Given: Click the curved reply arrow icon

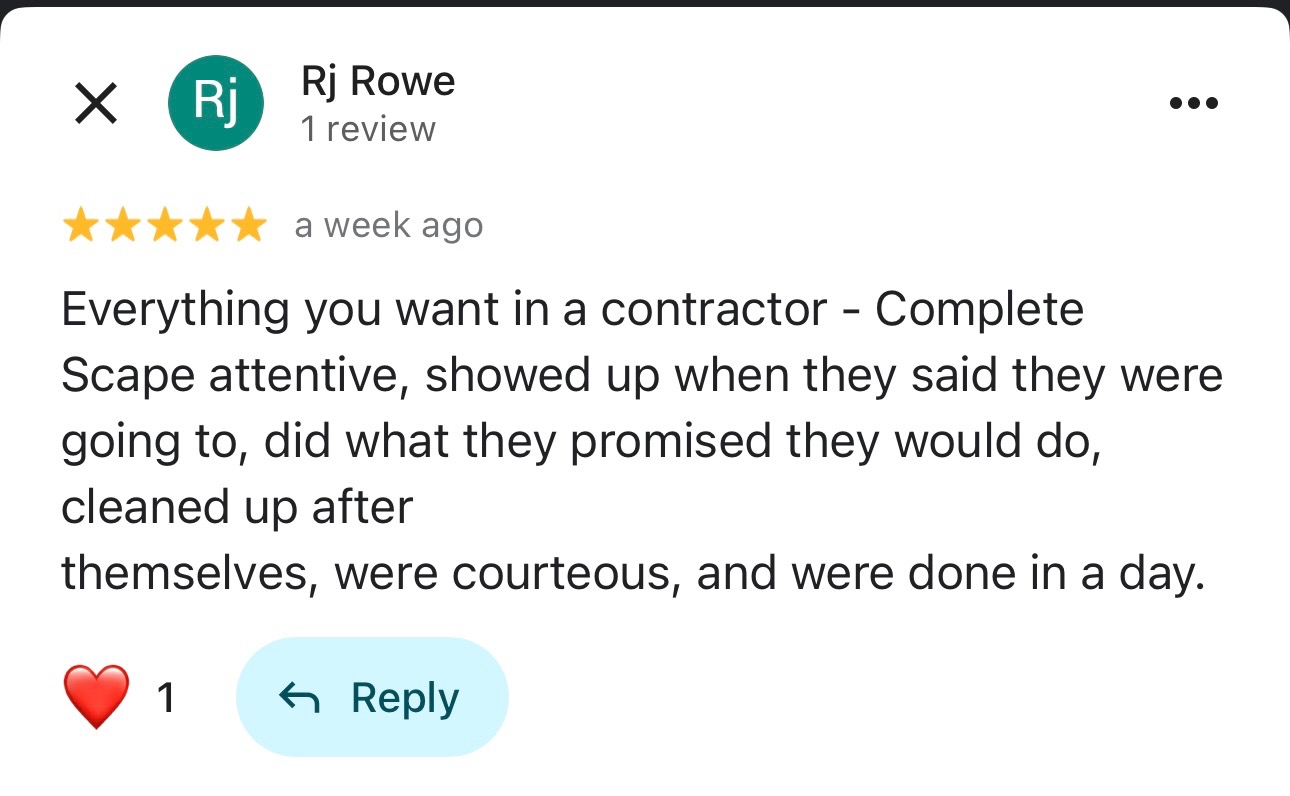Looking at the screenshot, I should (x=298, y=698).
